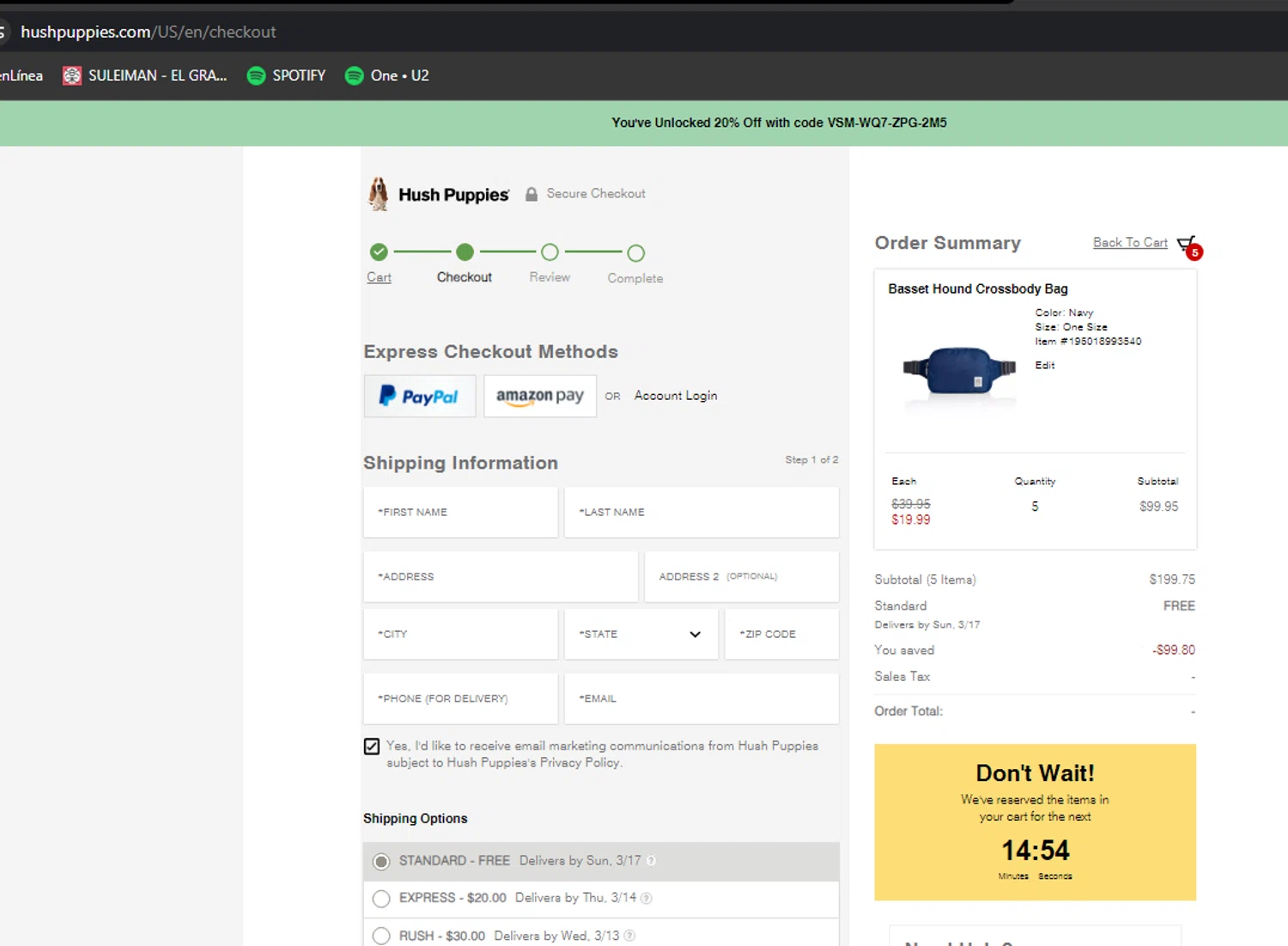Click the First Name field
Screen dimensions: 1288x946
(x=460, y=512)
